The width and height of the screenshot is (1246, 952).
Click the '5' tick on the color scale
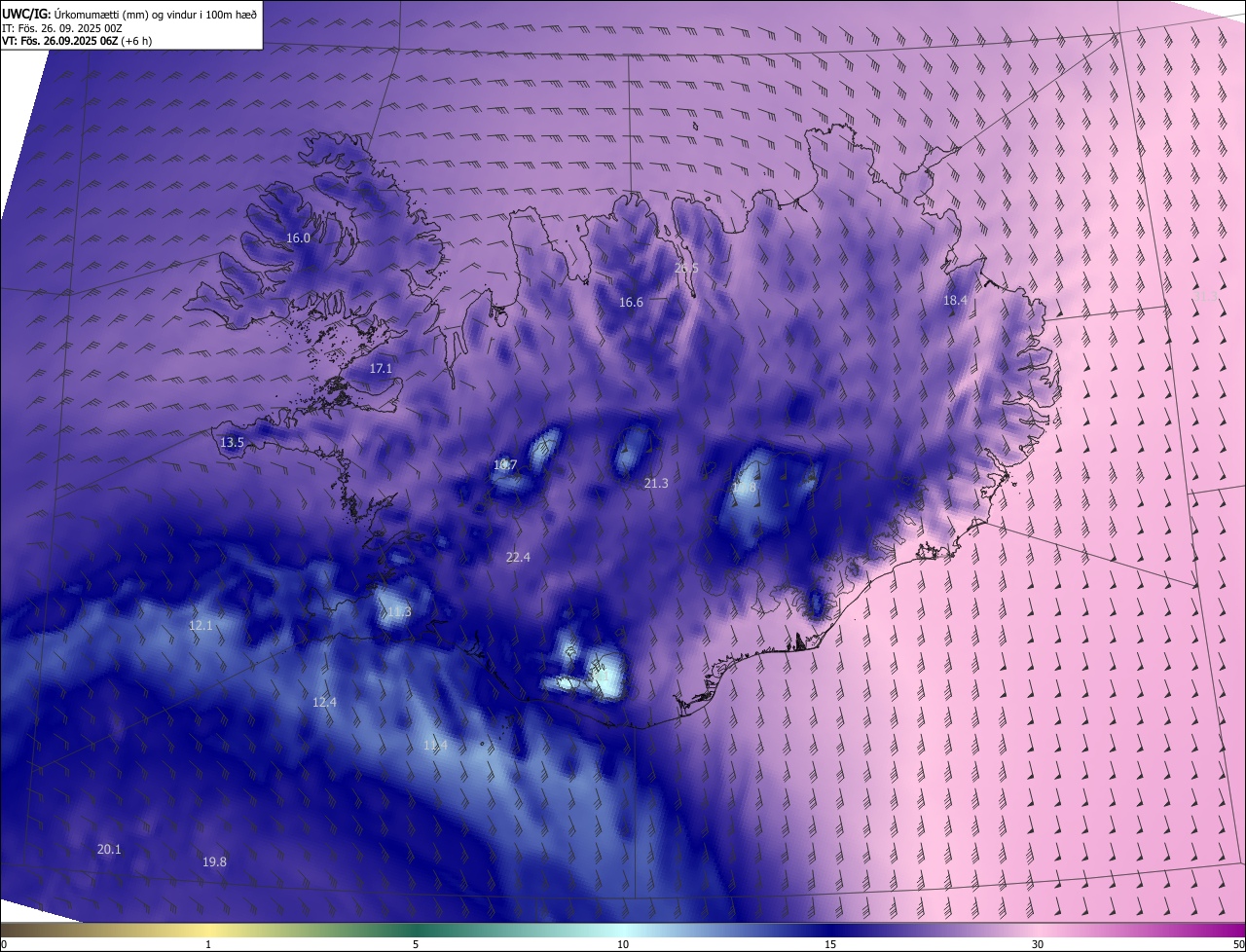(416, 944)
